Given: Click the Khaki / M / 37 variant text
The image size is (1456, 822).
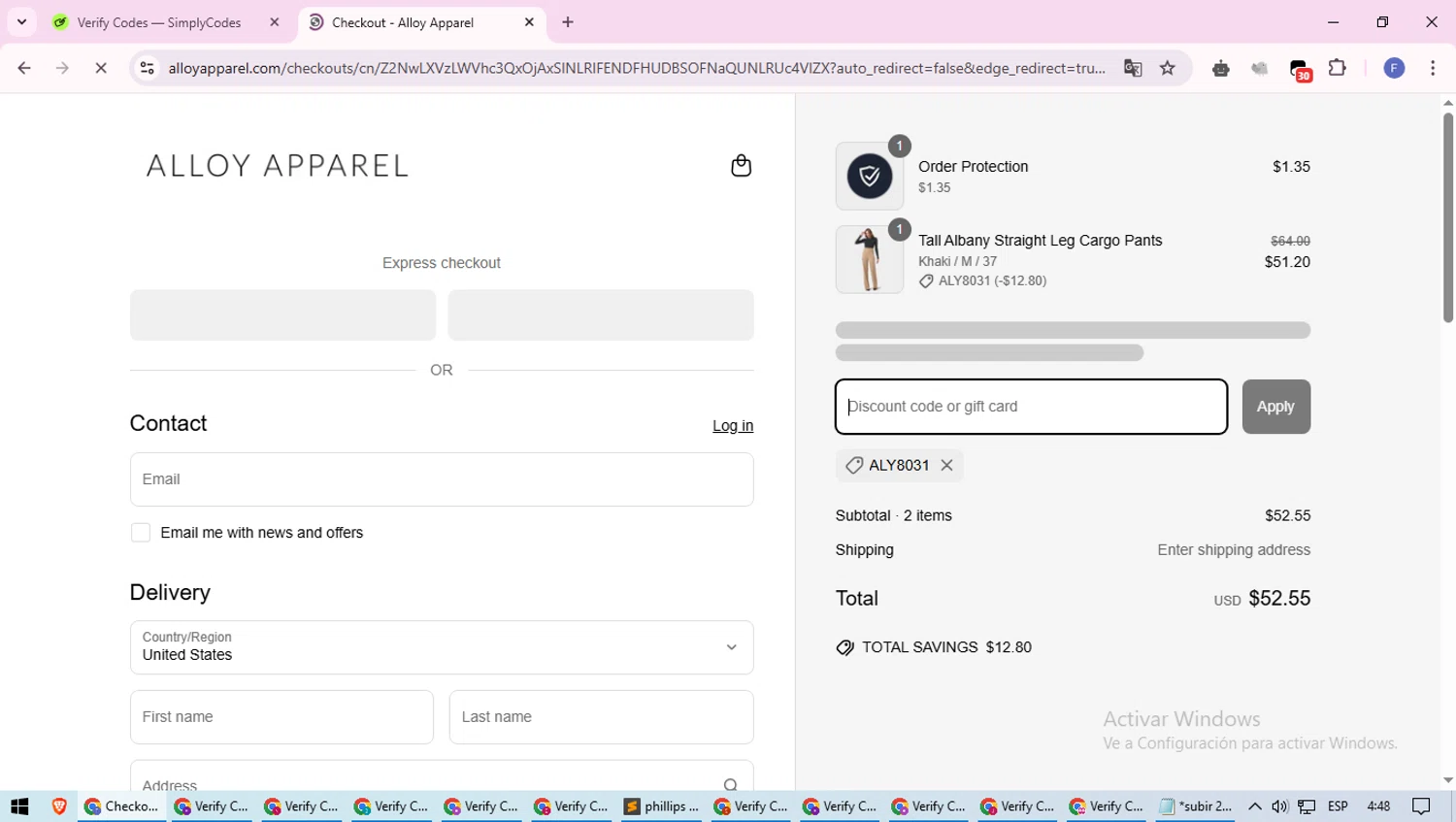Looking at the screenshot, I should [x=957, y=261].
